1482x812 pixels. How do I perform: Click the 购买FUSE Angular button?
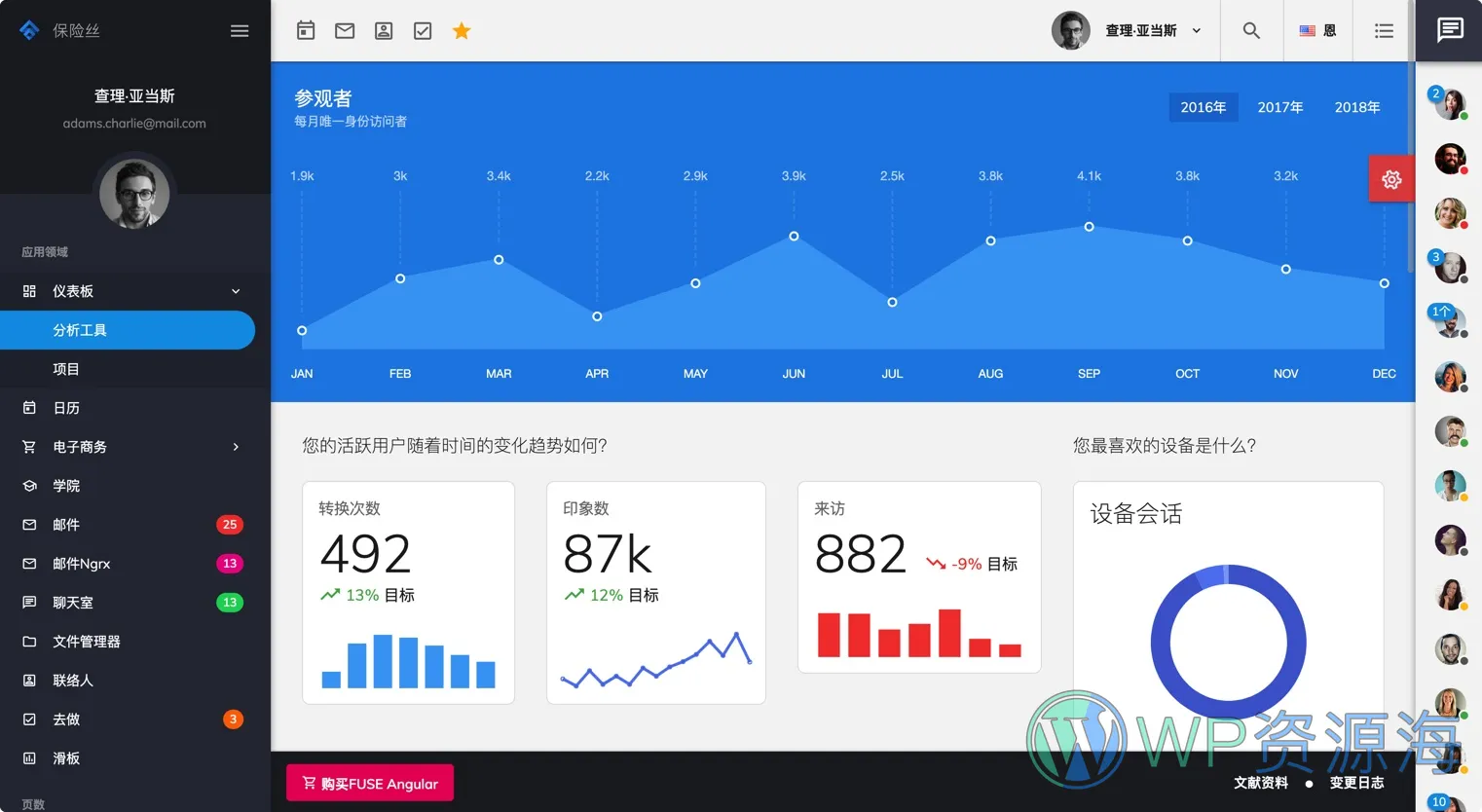point(370,782)
